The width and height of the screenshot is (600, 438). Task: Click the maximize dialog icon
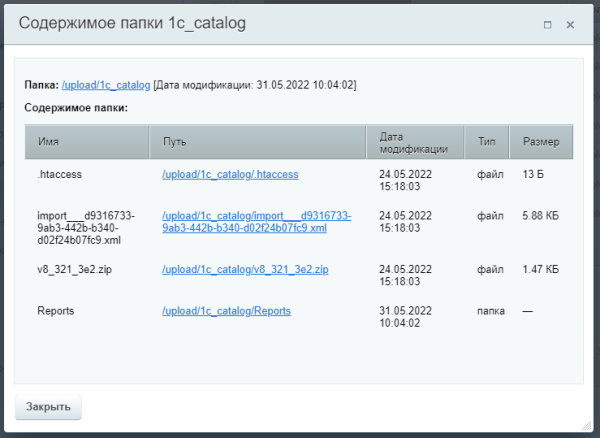pyautogui.click(x=547, y=24)
